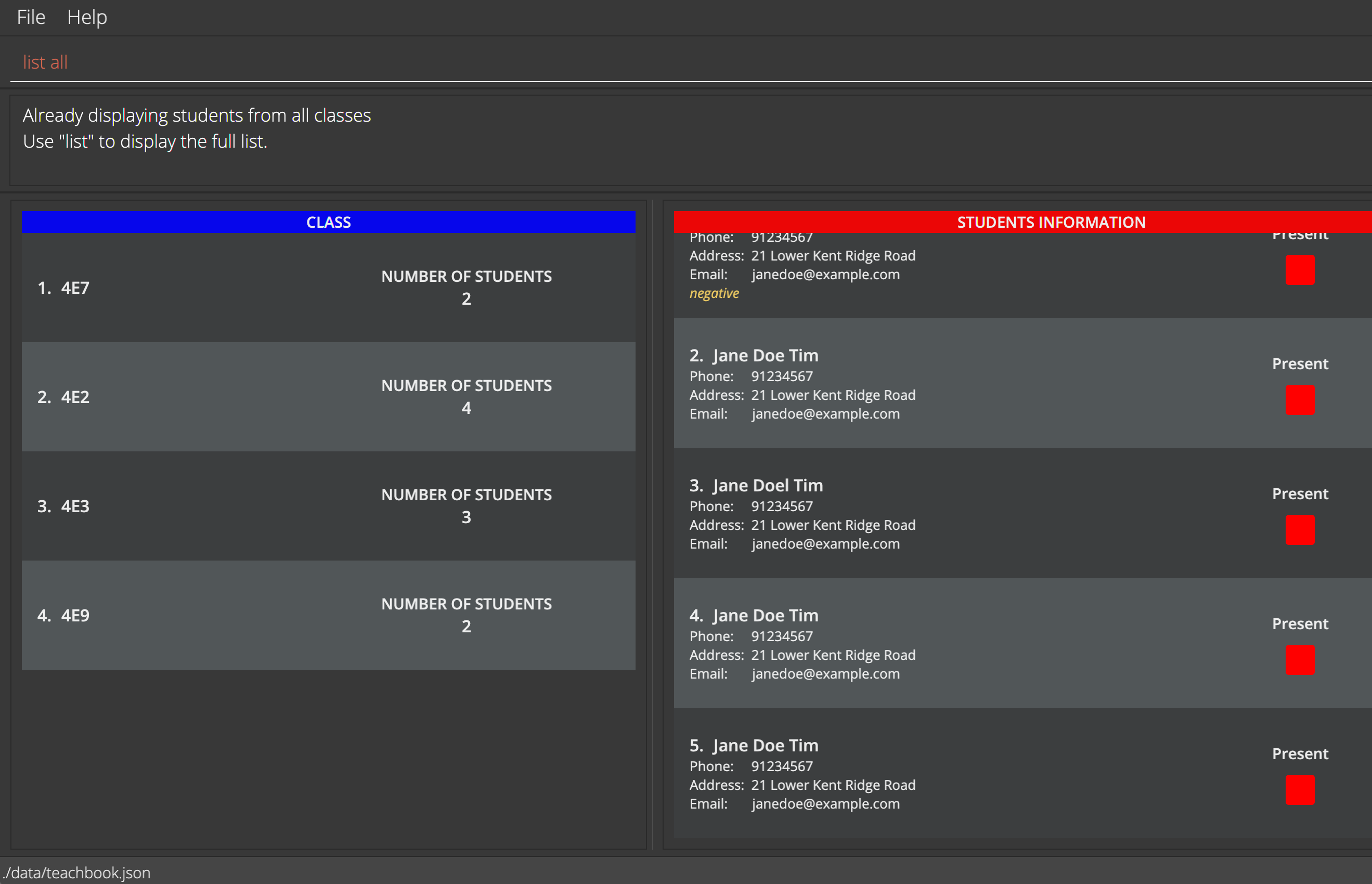Click Present label of student 5
The height and width of the screenshot is (884, 1372).
(x=1299, y=753)
